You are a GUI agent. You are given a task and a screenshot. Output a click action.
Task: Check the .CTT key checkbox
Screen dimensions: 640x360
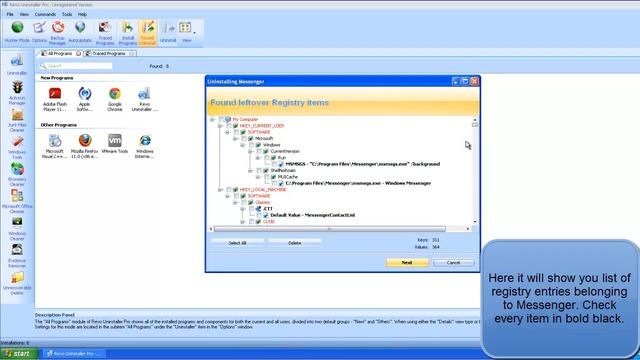pos(251,209)
